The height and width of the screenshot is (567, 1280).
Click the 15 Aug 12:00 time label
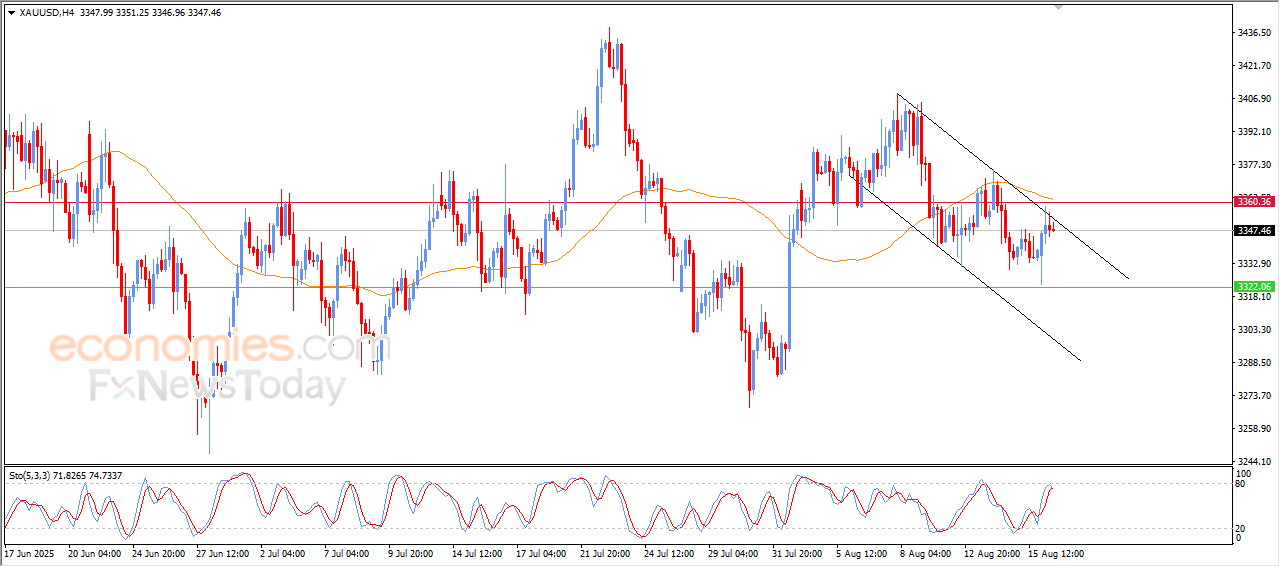1055,553
